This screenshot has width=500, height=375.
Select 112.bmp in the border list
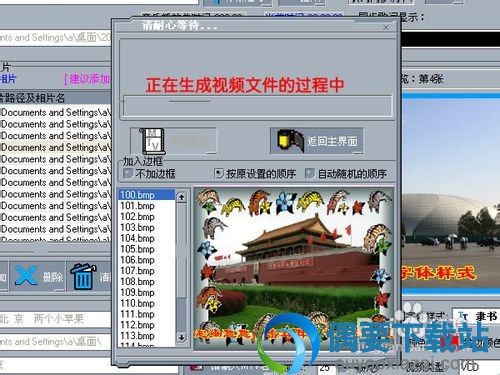(147, 325)
